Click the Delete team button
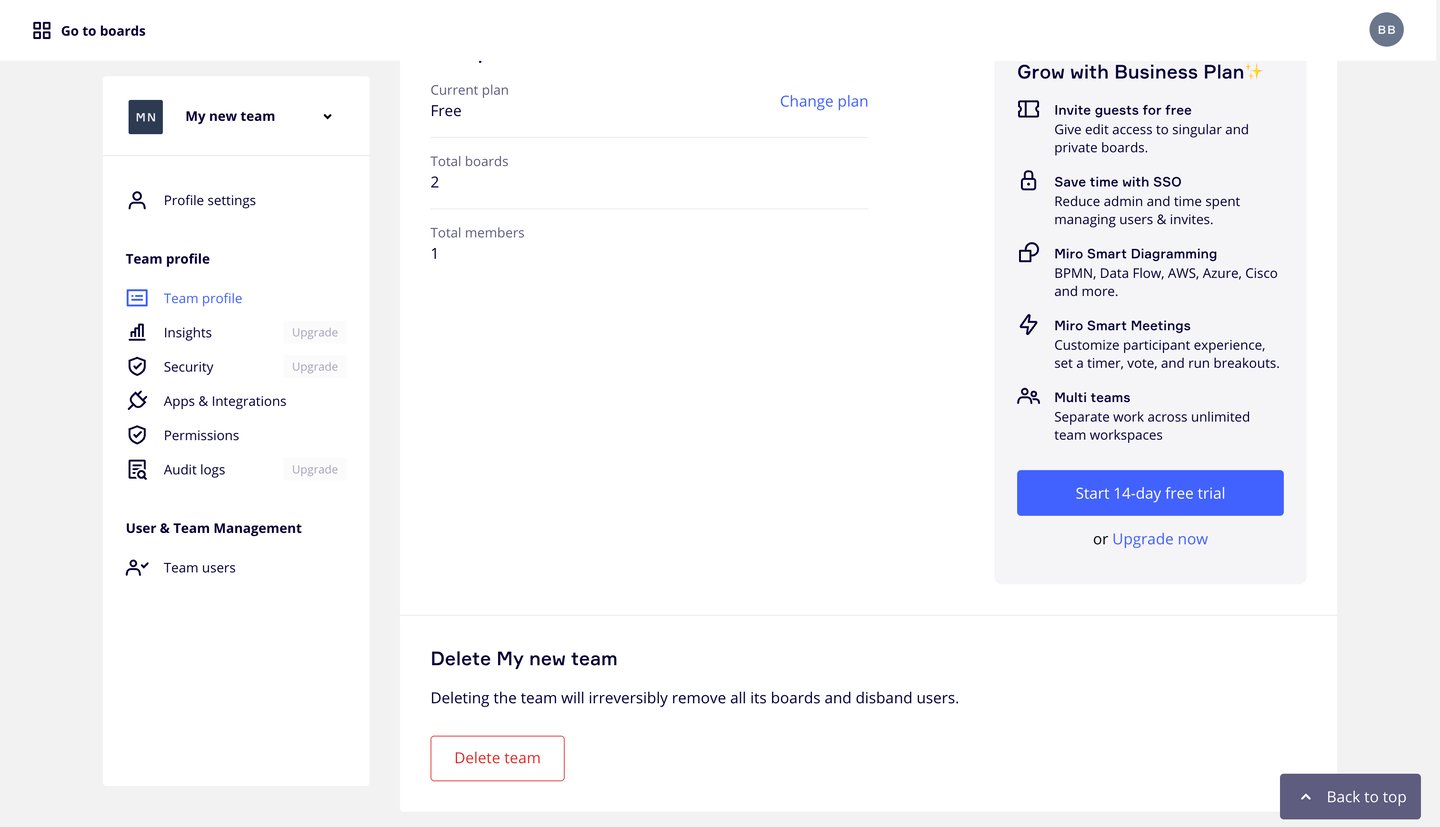The height and width of the screenshot is (827, 1440). [x=497, y=758]
